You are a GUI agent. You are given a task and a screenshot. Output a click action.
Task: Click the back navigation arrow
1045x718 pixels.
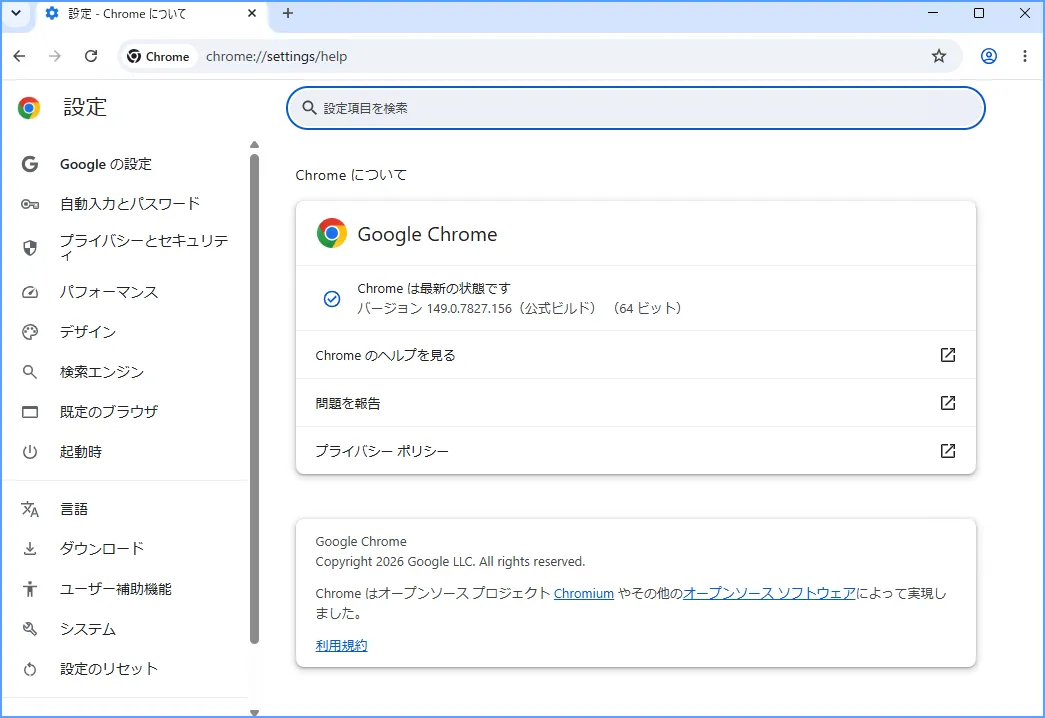click(x=19, y=56)
